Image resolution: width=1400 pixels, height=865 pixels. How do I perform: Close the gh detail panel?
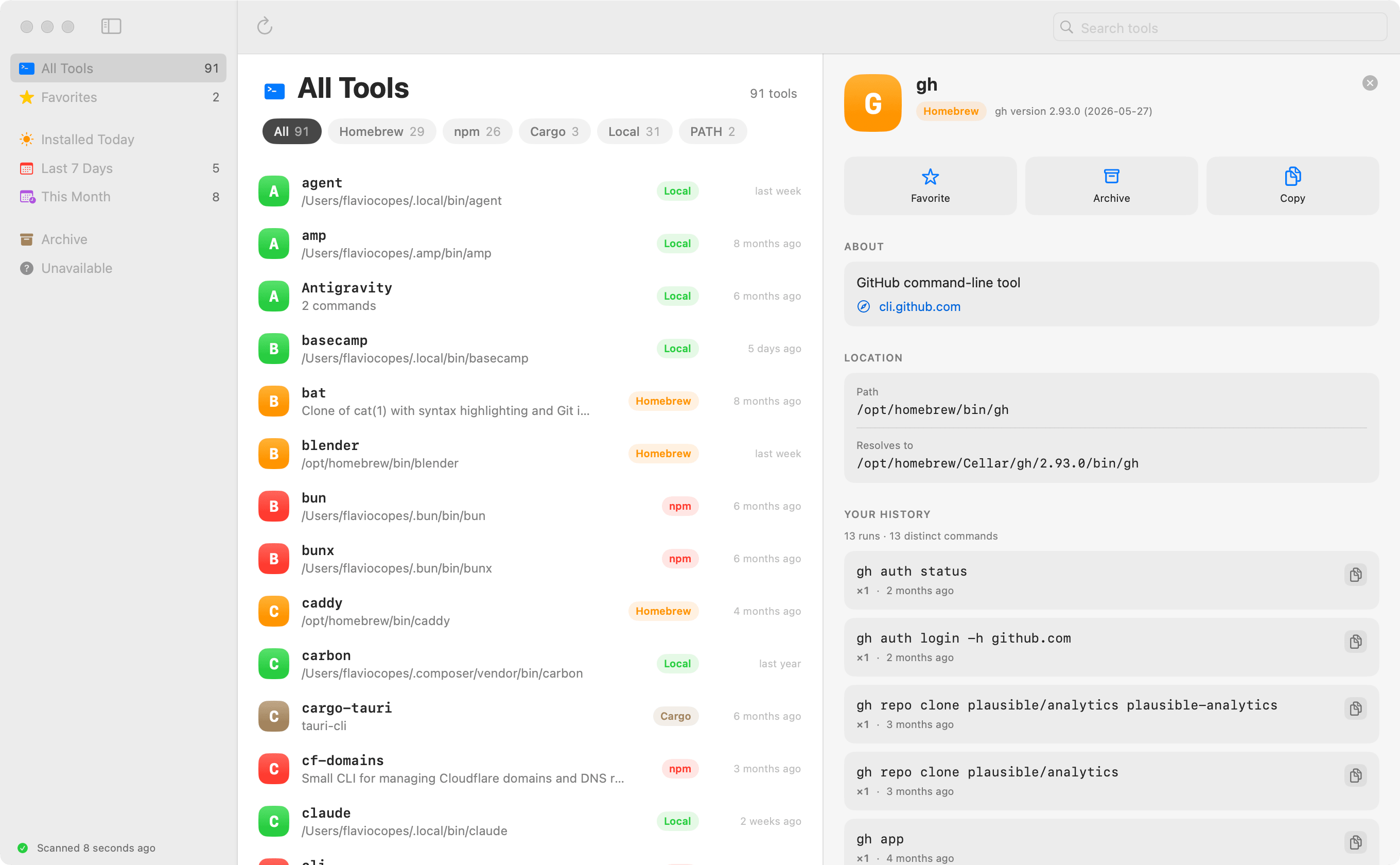(1370, 83)
